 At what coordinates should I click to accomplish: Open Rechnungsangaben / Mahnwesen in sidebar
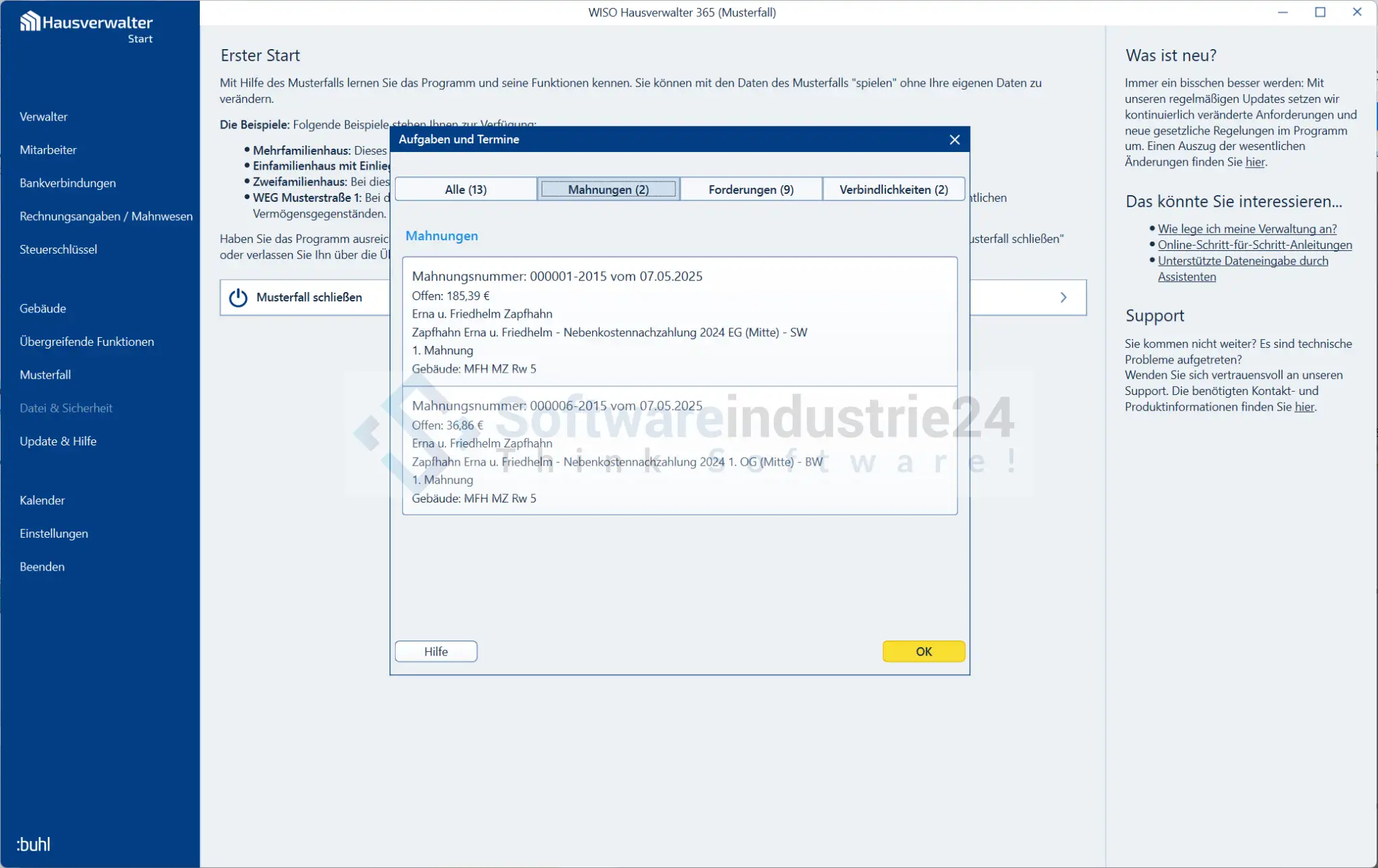click(106, 216)
